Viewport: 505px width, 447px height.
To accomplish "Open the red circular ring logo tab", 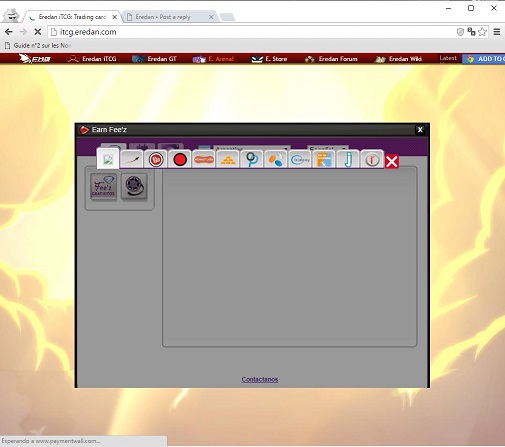I will (x=156, y=160).
